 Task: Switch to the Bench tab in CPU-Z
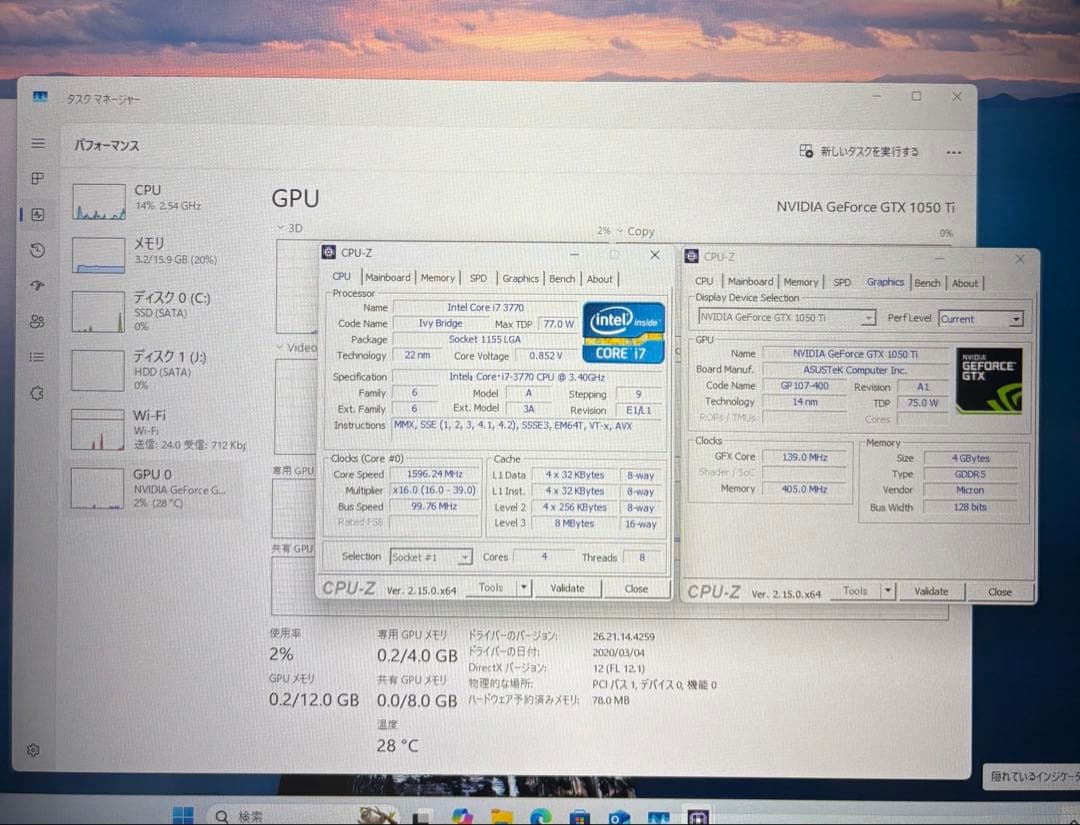point(562,278)
